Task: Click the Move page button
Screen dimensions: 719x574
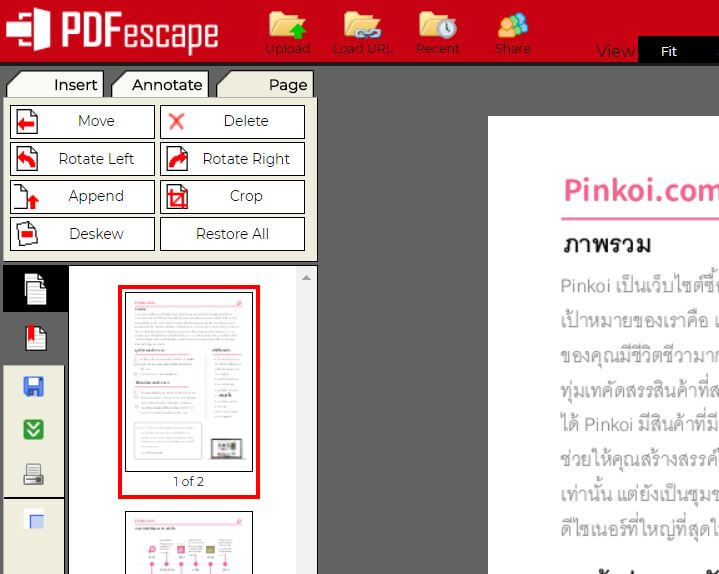Action: tap(83, 121)
